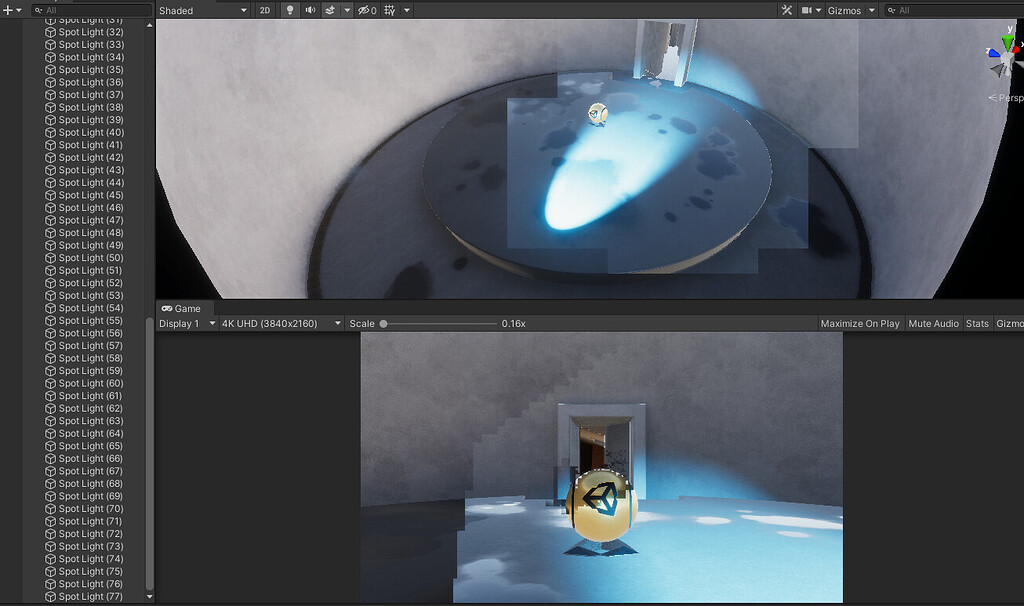Open the Shaded draw mode dropdown
This screenshot has width=1024, height=606.
(200, 10)
